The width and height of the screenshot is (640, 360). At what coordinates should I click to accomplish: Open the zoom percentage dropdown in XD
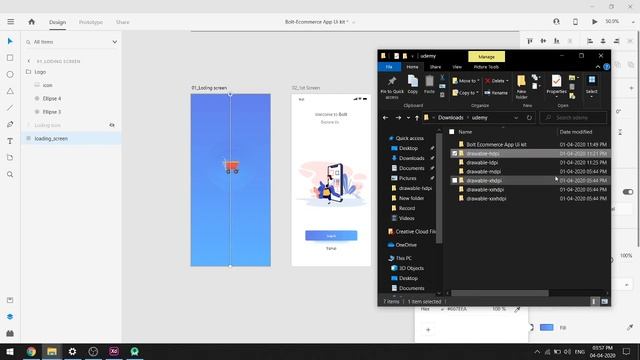[633, 22]
